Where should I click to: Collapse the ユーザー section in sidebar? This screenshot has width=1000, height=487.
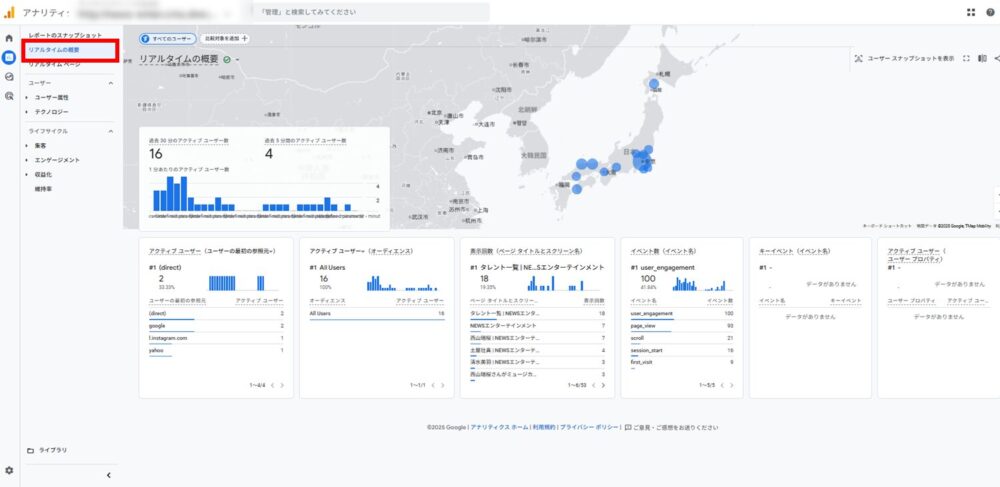tap(110, 83)
